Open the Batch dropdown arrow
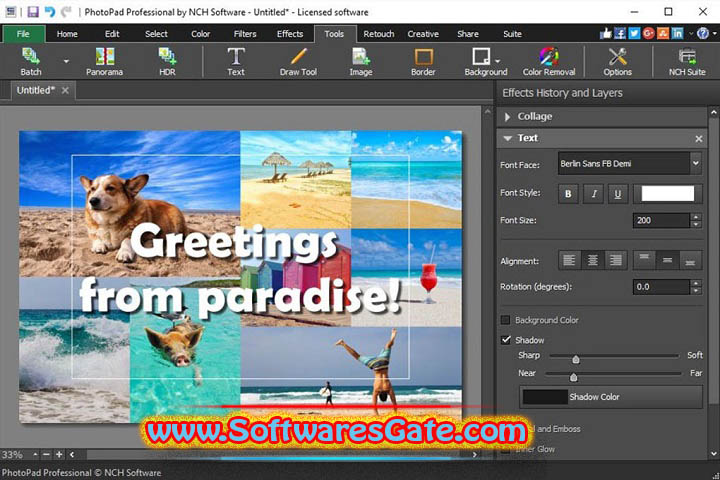 tap(66, 61)
